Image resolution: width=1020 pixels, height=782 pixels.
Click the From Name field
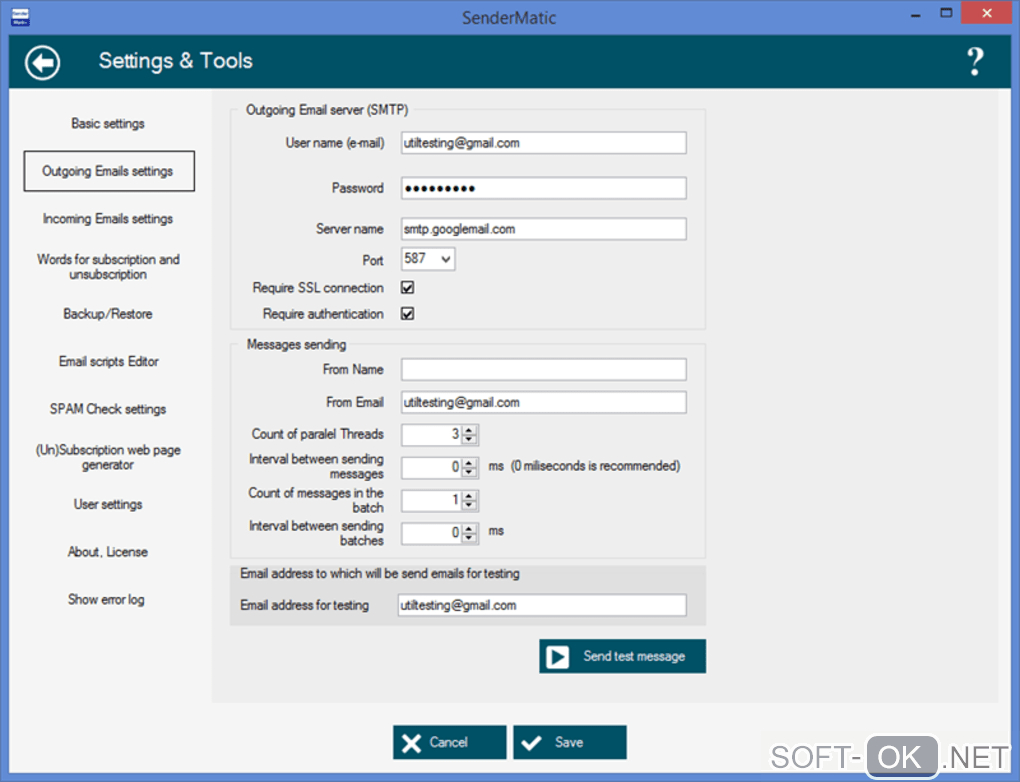tap(544, 370)
